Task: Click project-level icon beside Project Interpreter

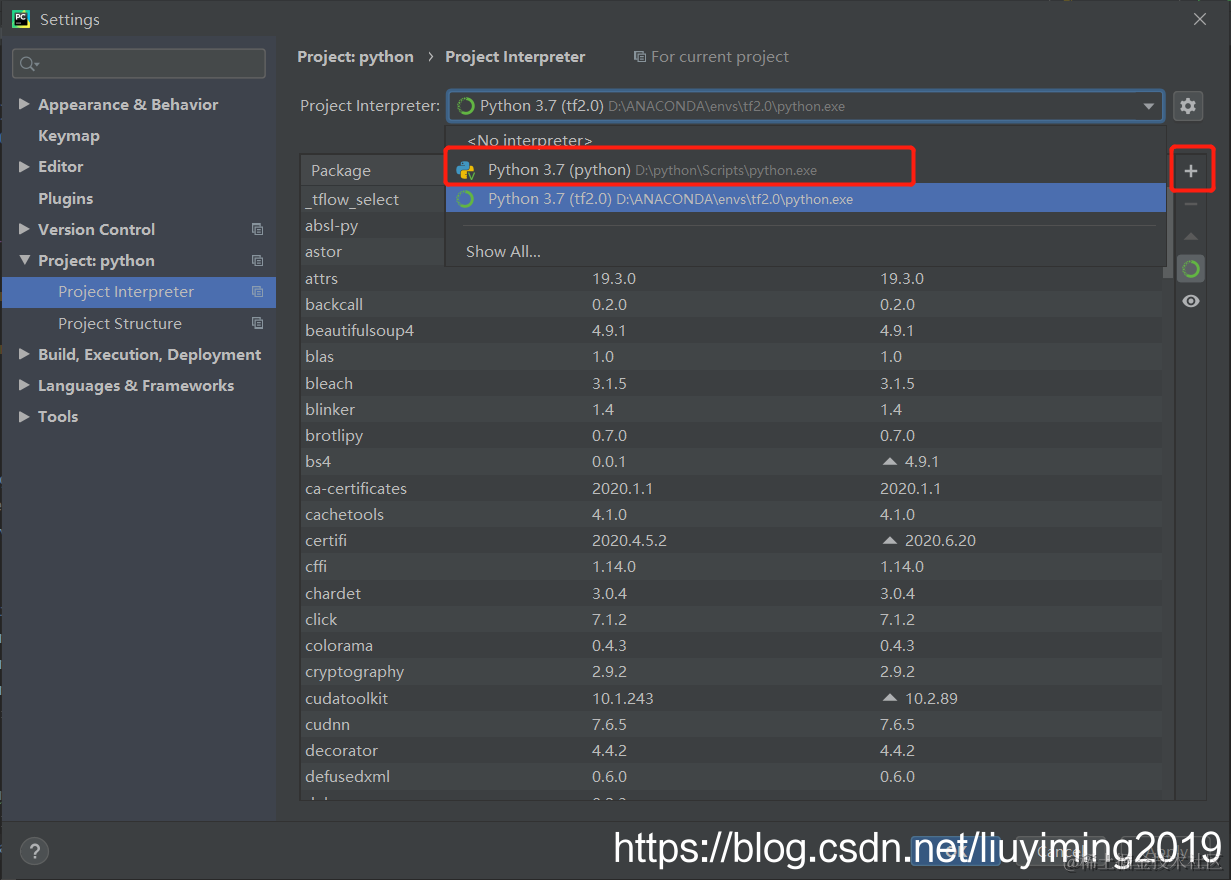Action: [257, 292]
